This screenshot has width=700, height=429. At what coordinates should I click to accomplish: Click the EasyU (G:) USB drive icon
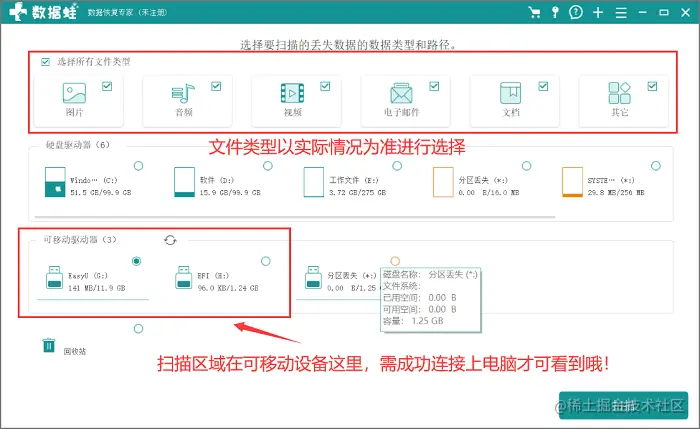click(54, 277)
